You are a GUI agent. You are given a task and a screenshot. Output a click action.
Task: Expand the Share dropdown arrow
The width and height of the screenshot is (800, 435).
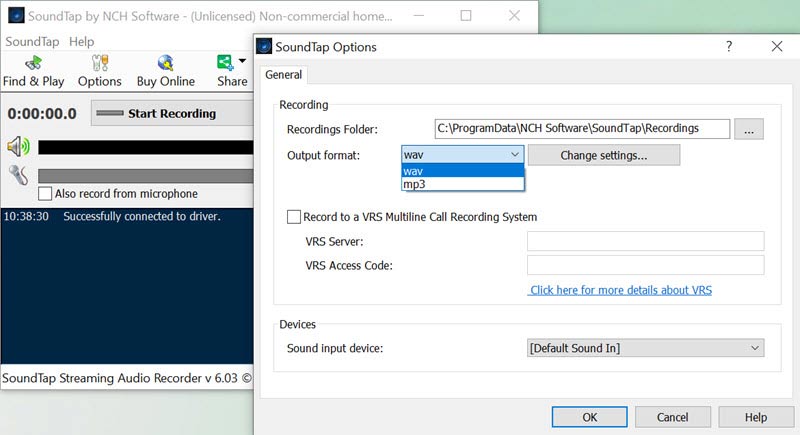(242, 61)
